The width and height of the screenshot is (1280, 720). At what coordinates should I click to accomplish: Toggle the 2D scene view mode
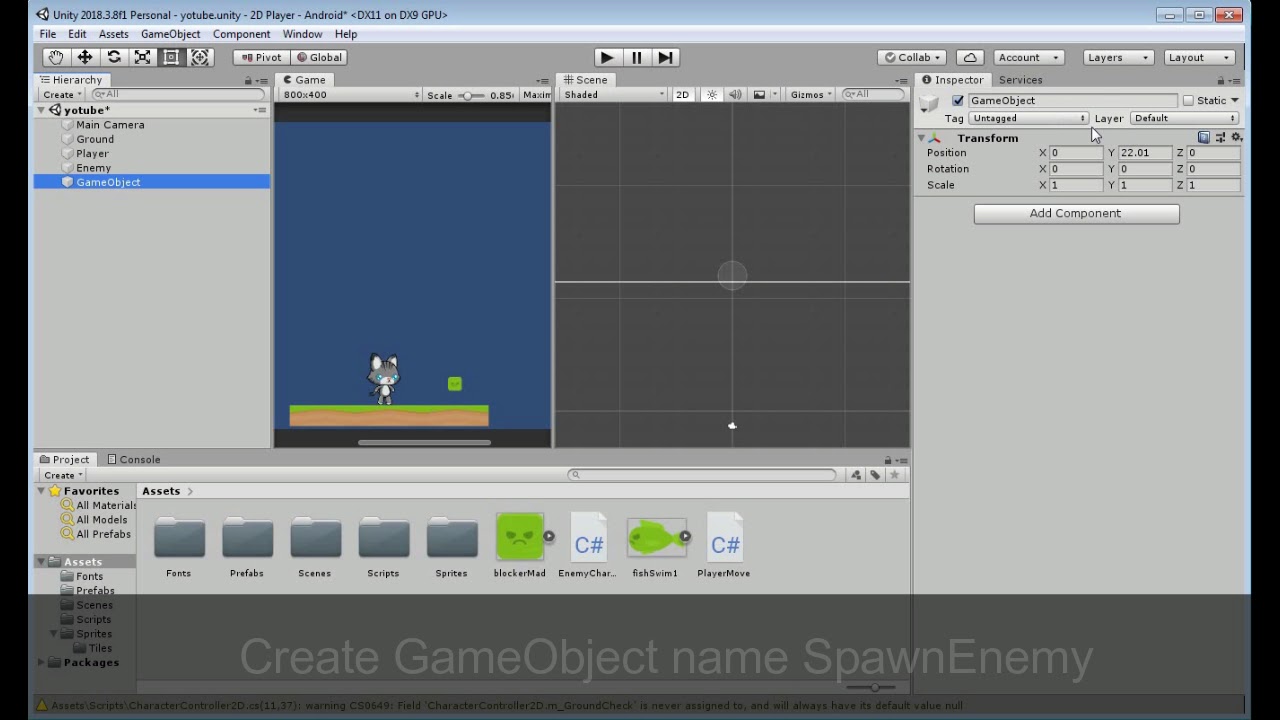[x=682, y=94]
